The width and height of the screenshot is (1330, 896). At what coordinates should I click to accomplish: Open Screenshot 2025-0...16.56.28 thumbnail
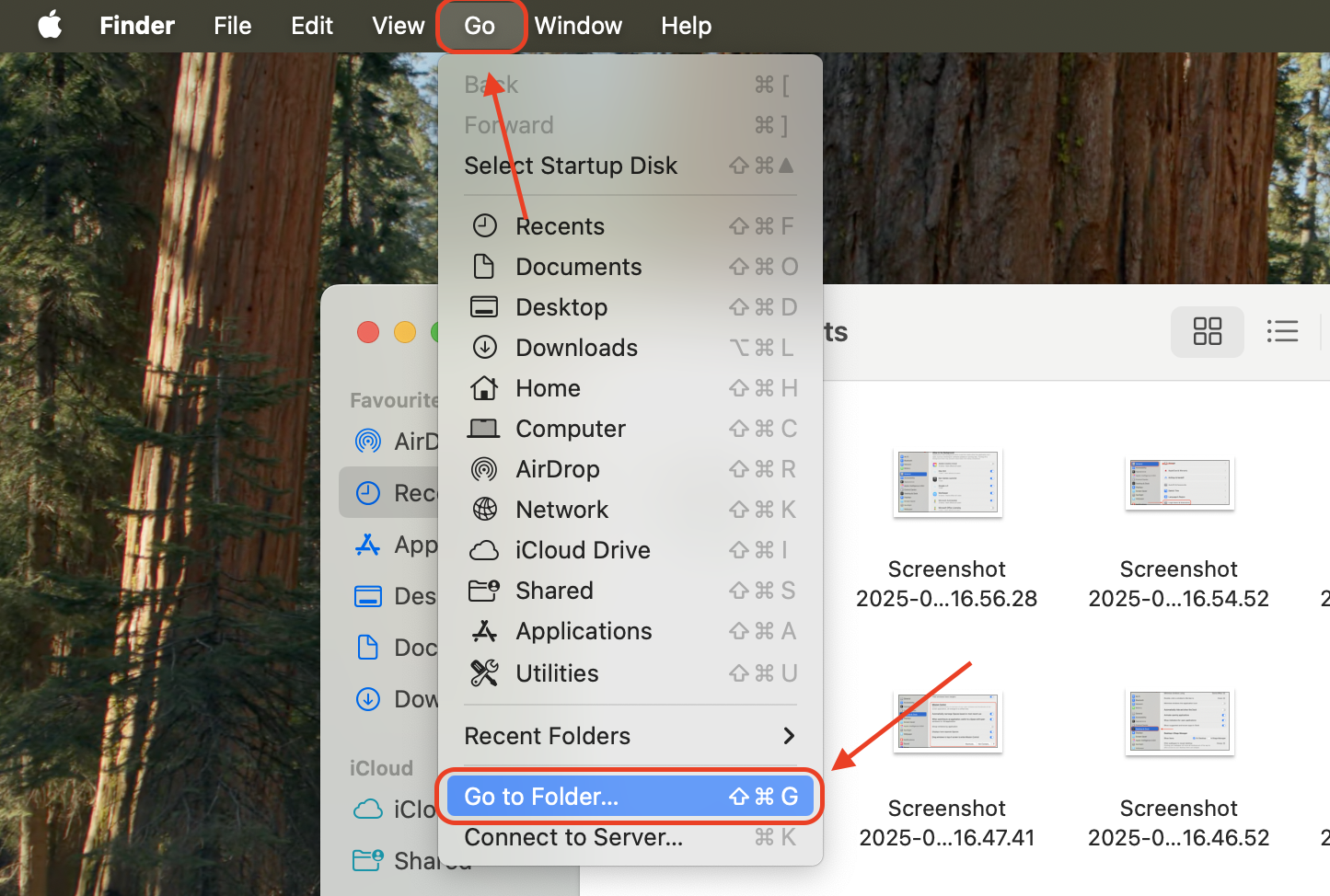click(x=947, y=483)
